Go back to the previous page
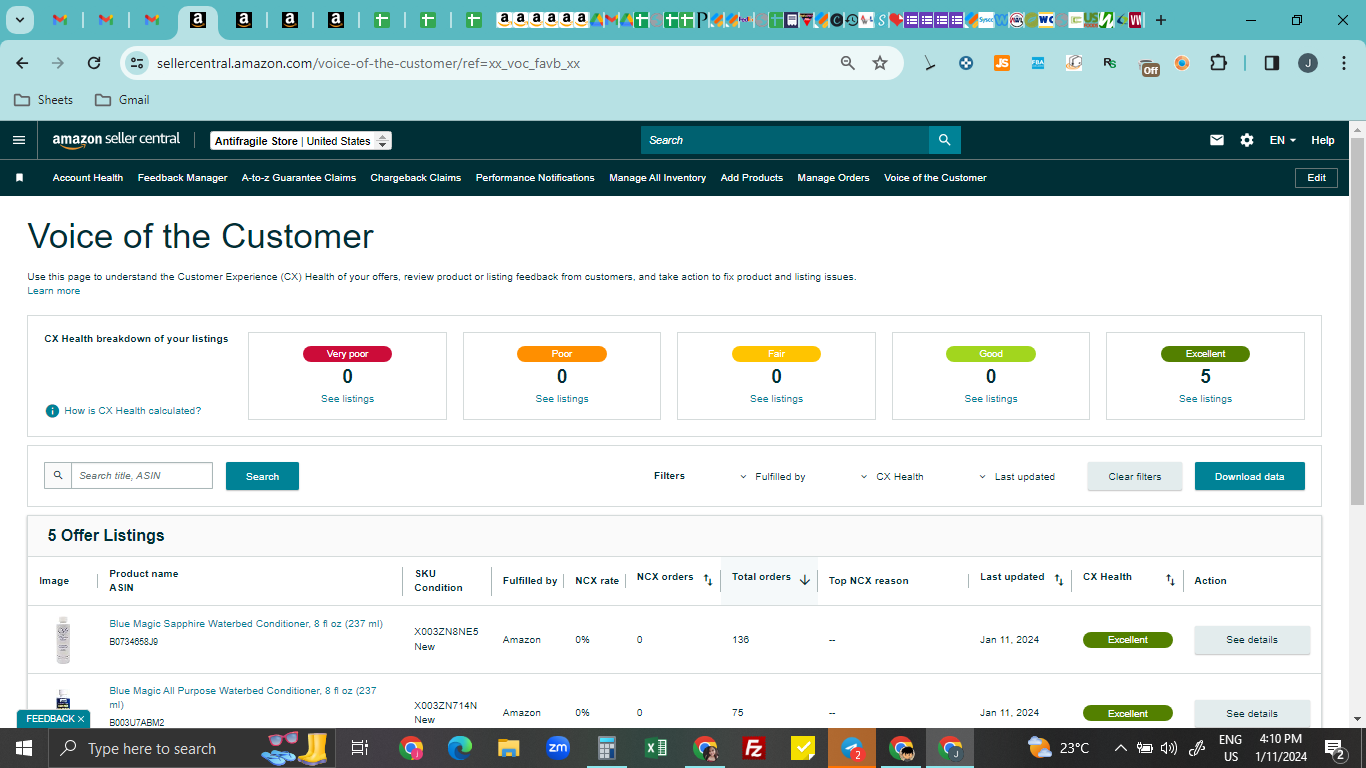This screenshot has width=1366, height=768. pos(22,63)
